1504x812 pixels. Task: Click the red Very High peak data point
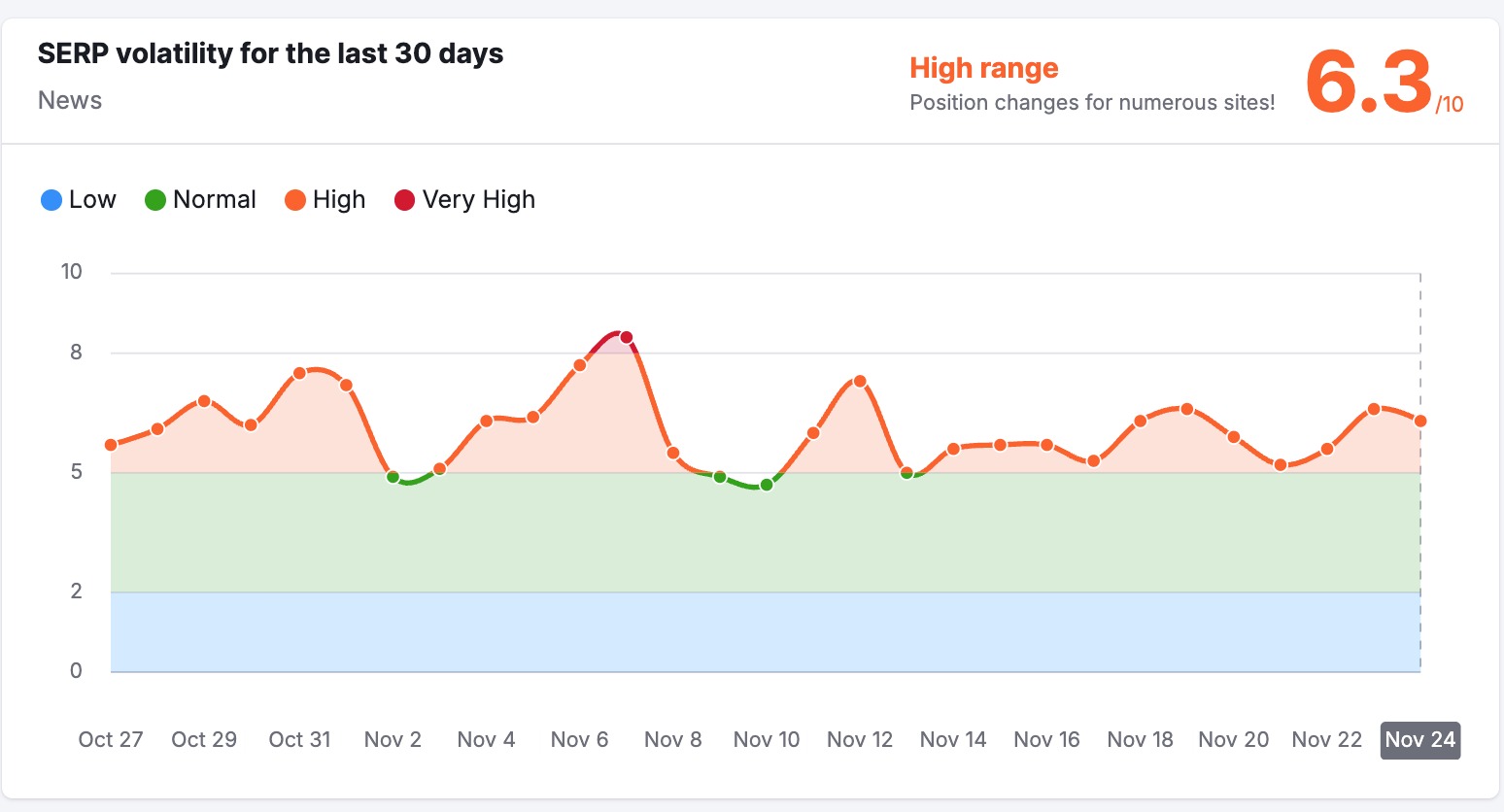(x=627, y=338)
